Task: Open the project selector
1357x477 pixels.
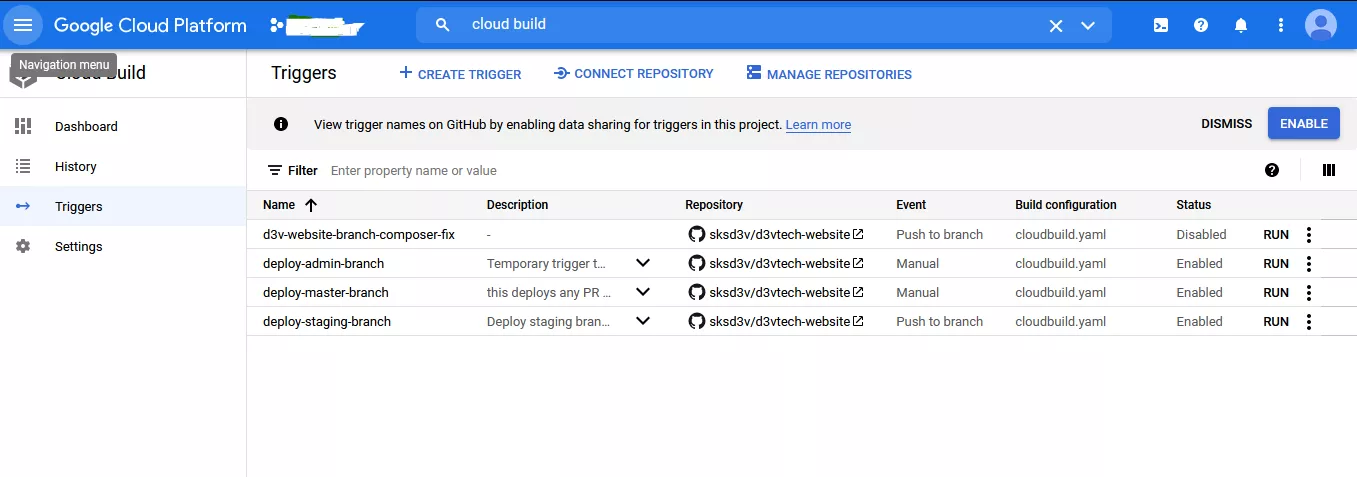Action: pyautogui.click(x=317, y=25)
